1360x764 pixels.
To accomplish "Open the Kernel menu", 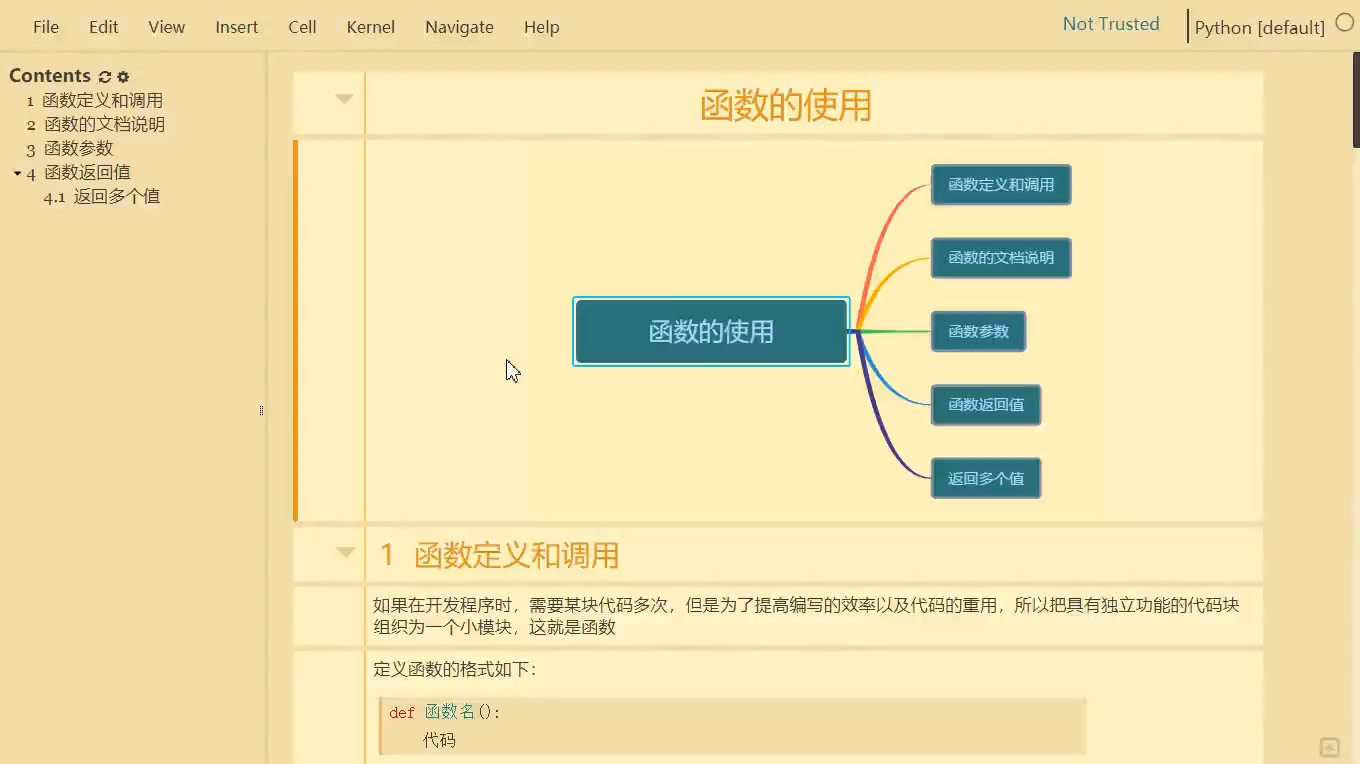I will (371, 27).
